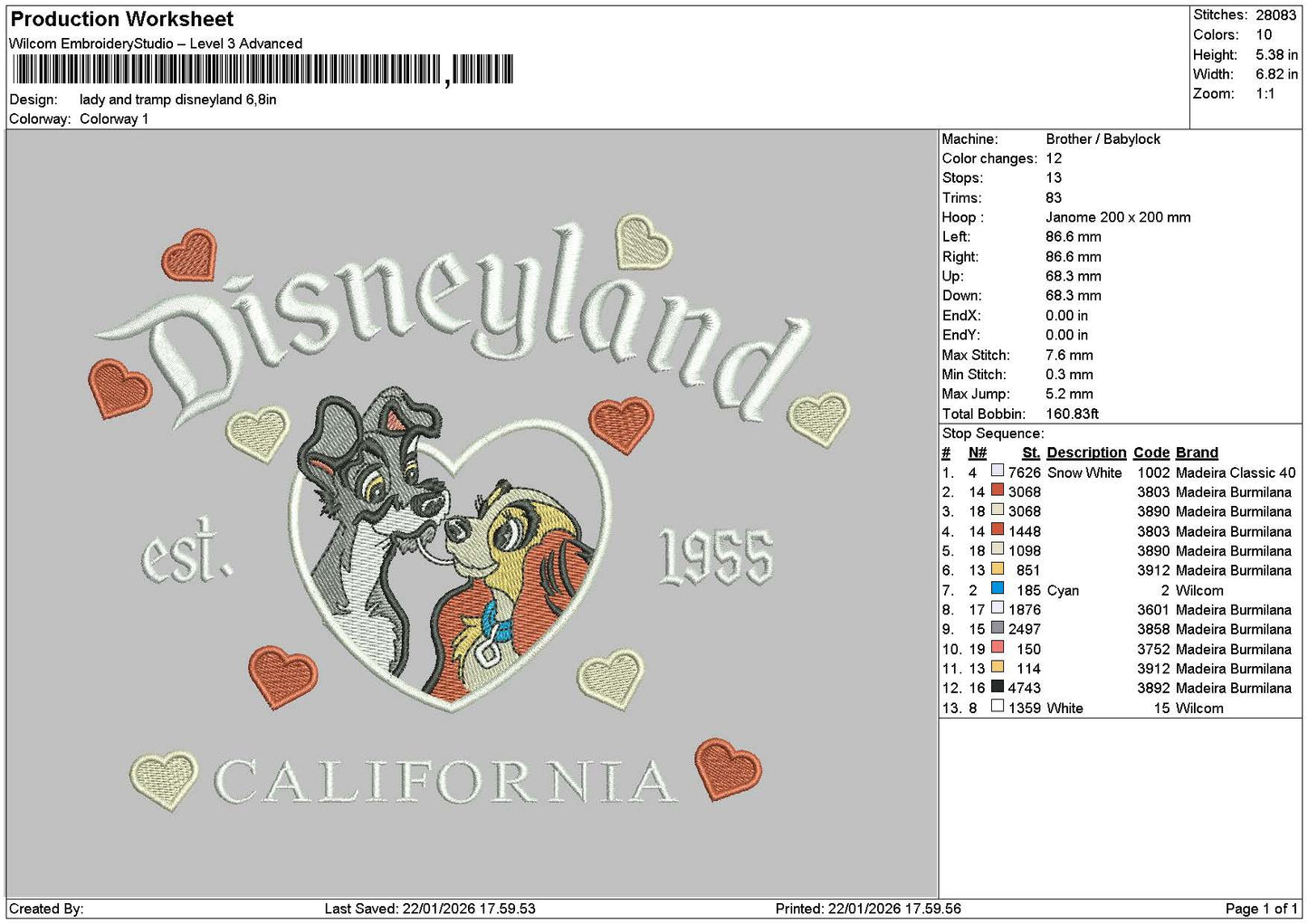Viewport: 1308px width, 924px height.
Task: Click the Snow White color swatch in row 1
Action: [998, 472]
